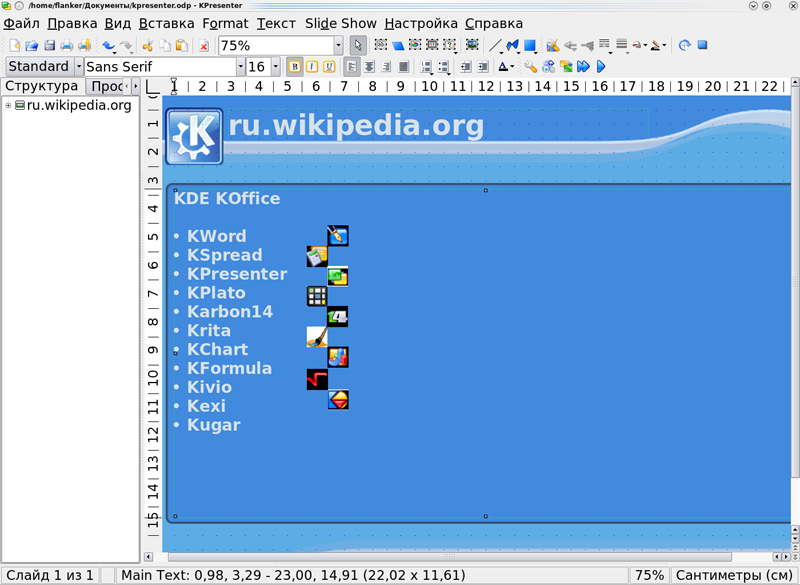The height and width of the screenshot is (585, 800).
Task: Click the scissors Cut icon
Action: tap(147, 45)
